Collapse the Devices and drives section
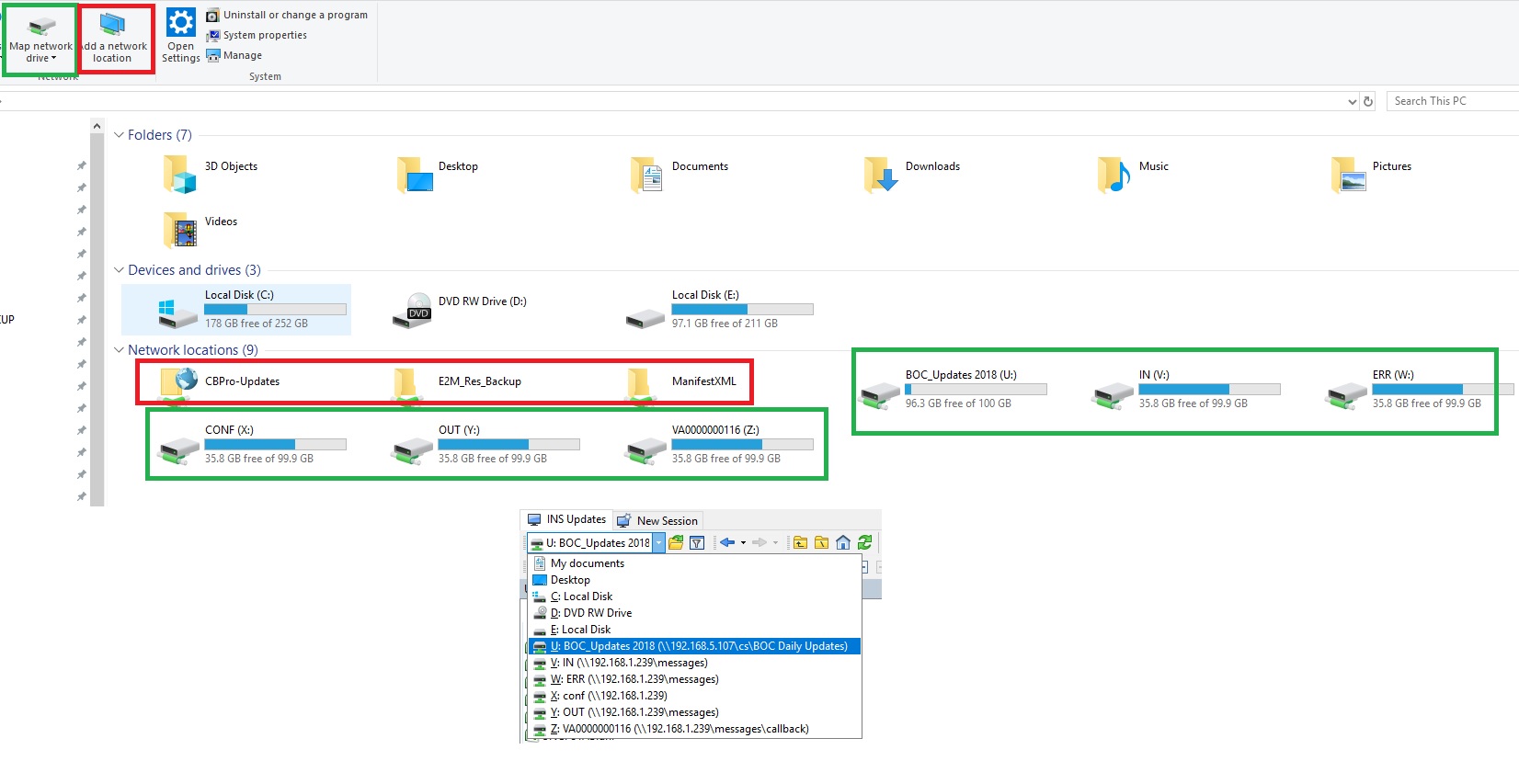Screen dimensions: 1519x784 119,270
